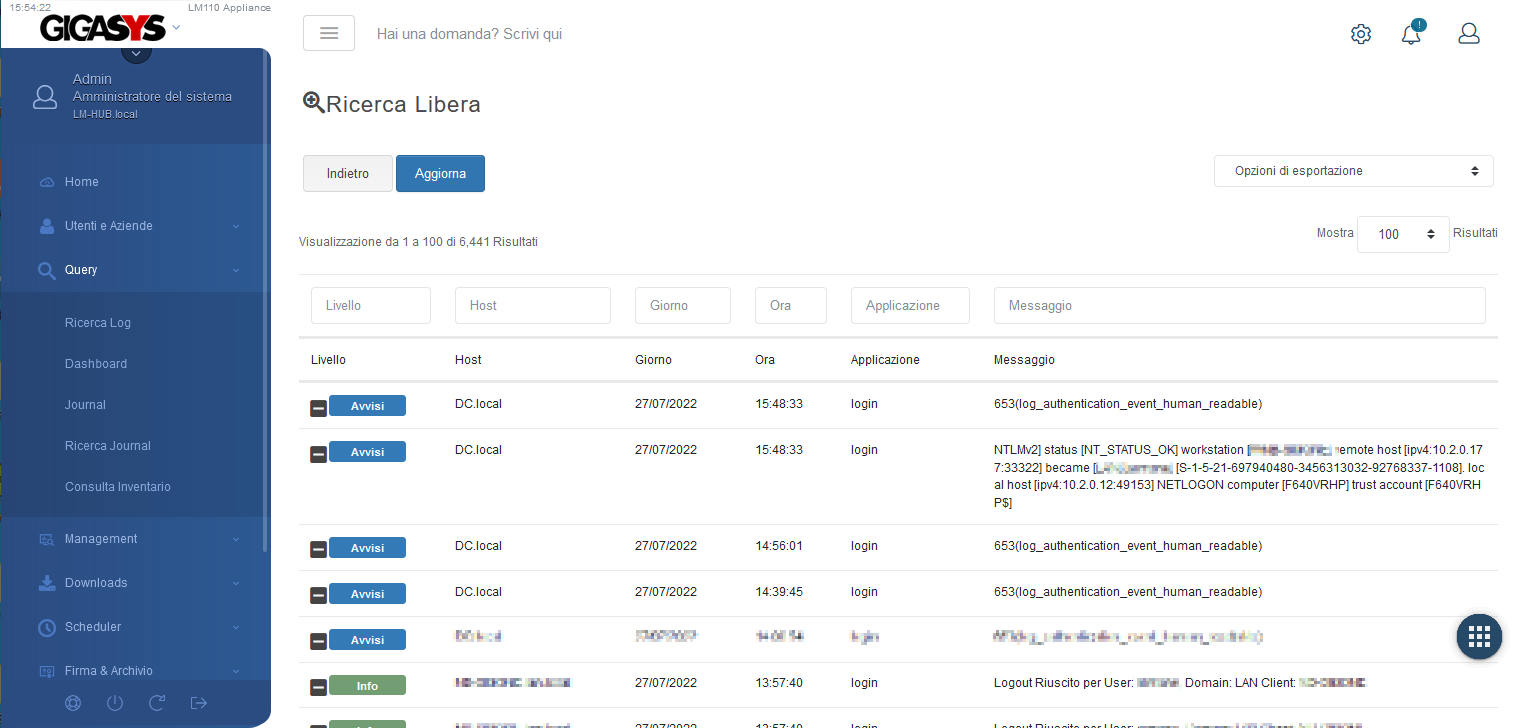Open Consulta Inventario in the sidebar
Viewport: 1526px width, 728px height.
[x=118, y=487]
